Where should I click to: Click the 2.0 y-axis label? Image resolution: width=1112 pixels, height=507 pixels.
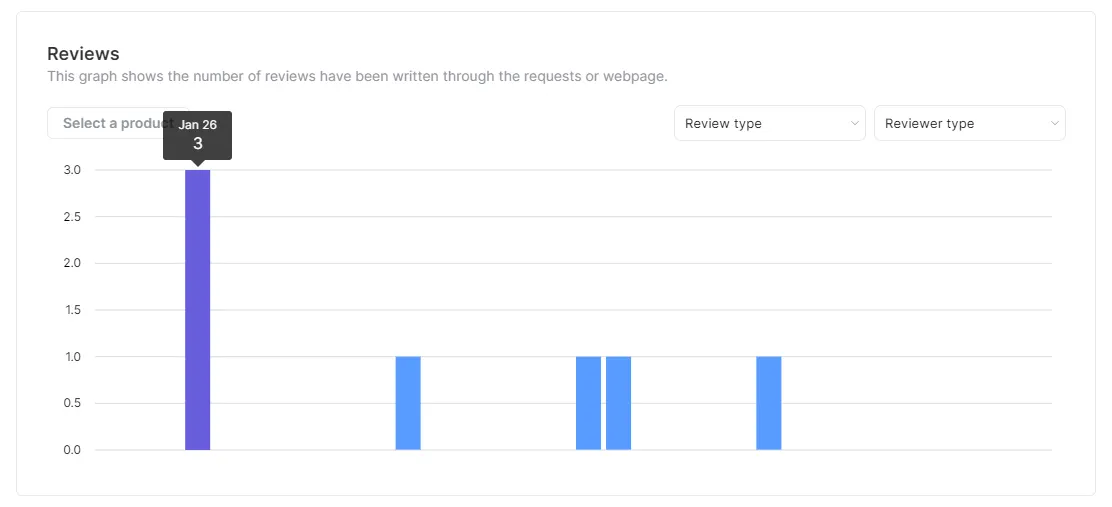(x=72, y=264)
